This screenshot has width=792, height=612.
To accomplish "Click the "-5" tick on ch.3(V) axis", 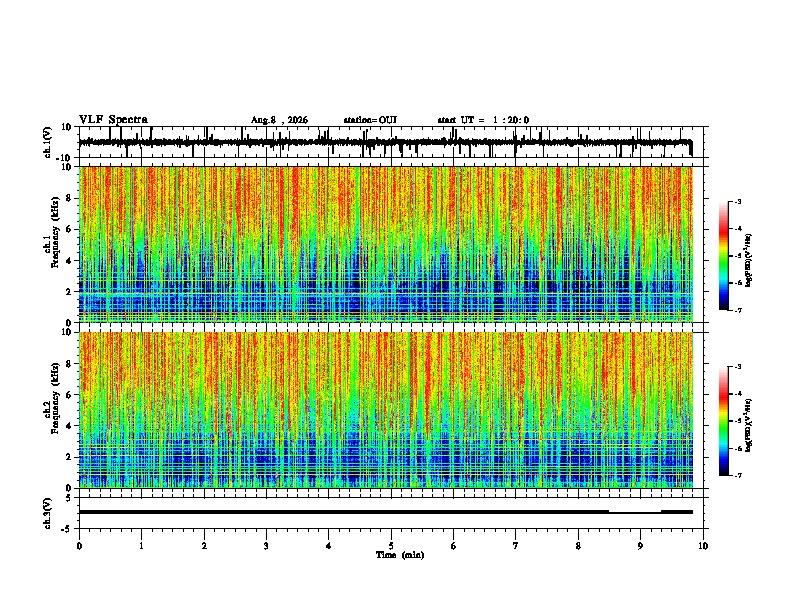I will tap(67, 529).
